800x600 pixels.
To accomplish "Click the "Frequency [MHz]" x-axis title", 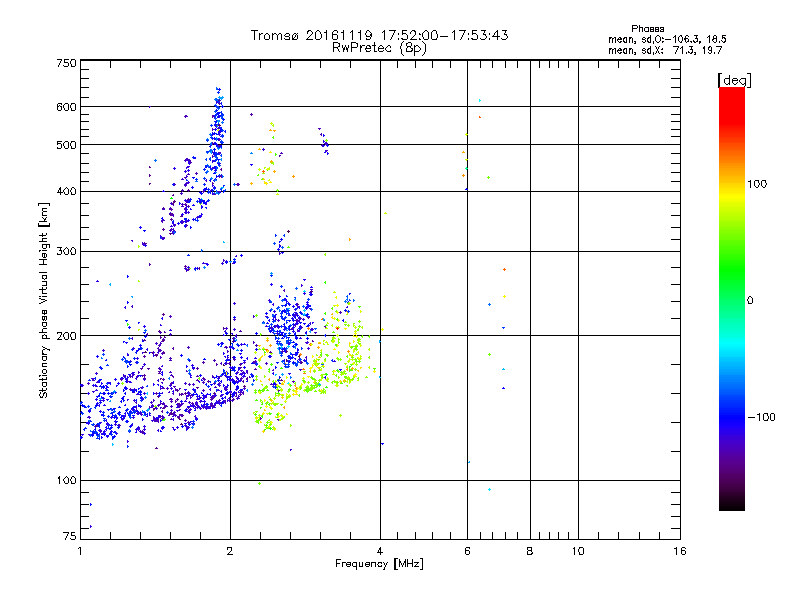I will (379, 564).
